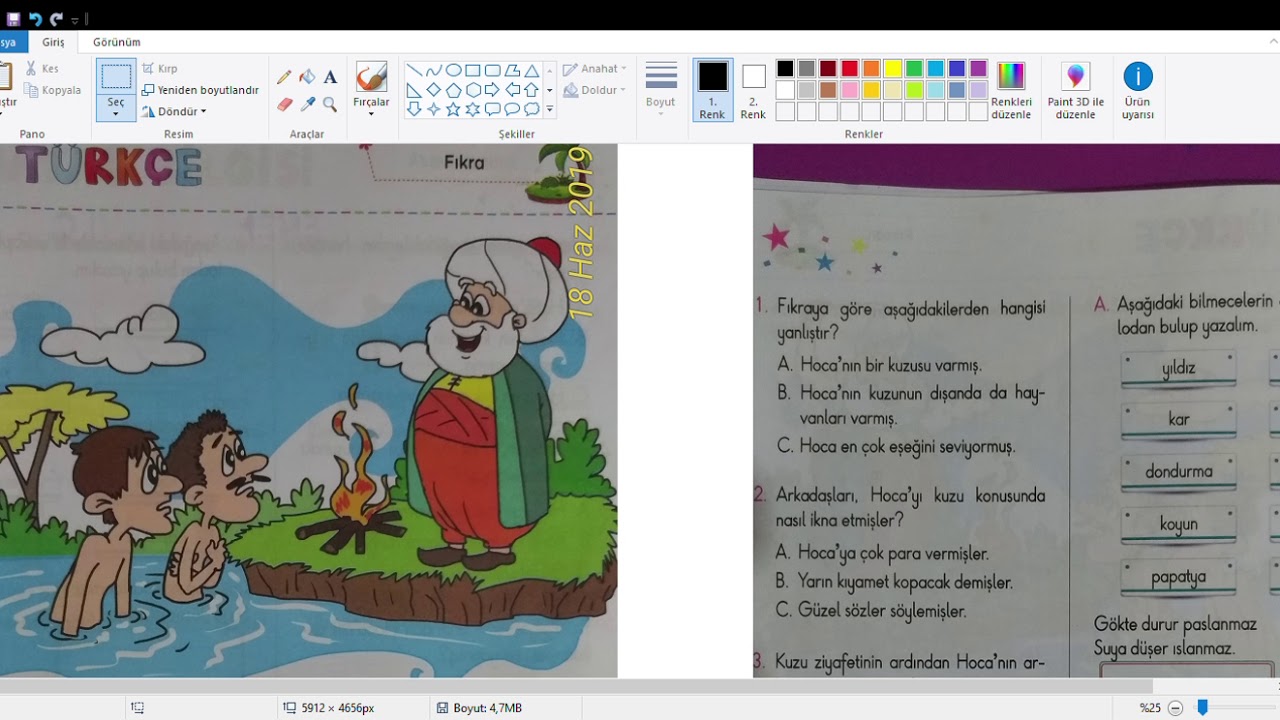Switch to the Giriş tab
The image size is (1280, 720).
pyautogui.click(x=53, y=42)
